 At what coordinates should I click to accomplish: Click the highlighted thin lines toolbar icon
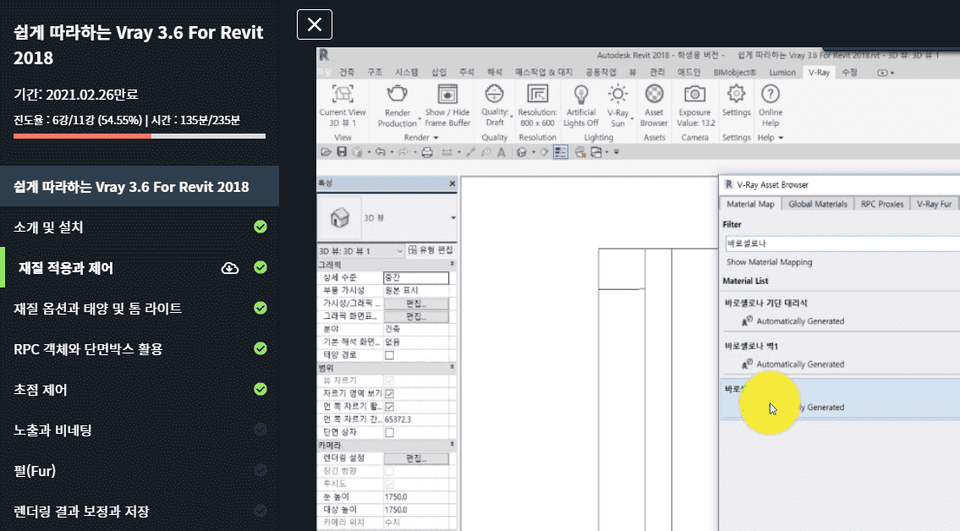(560, 152)
